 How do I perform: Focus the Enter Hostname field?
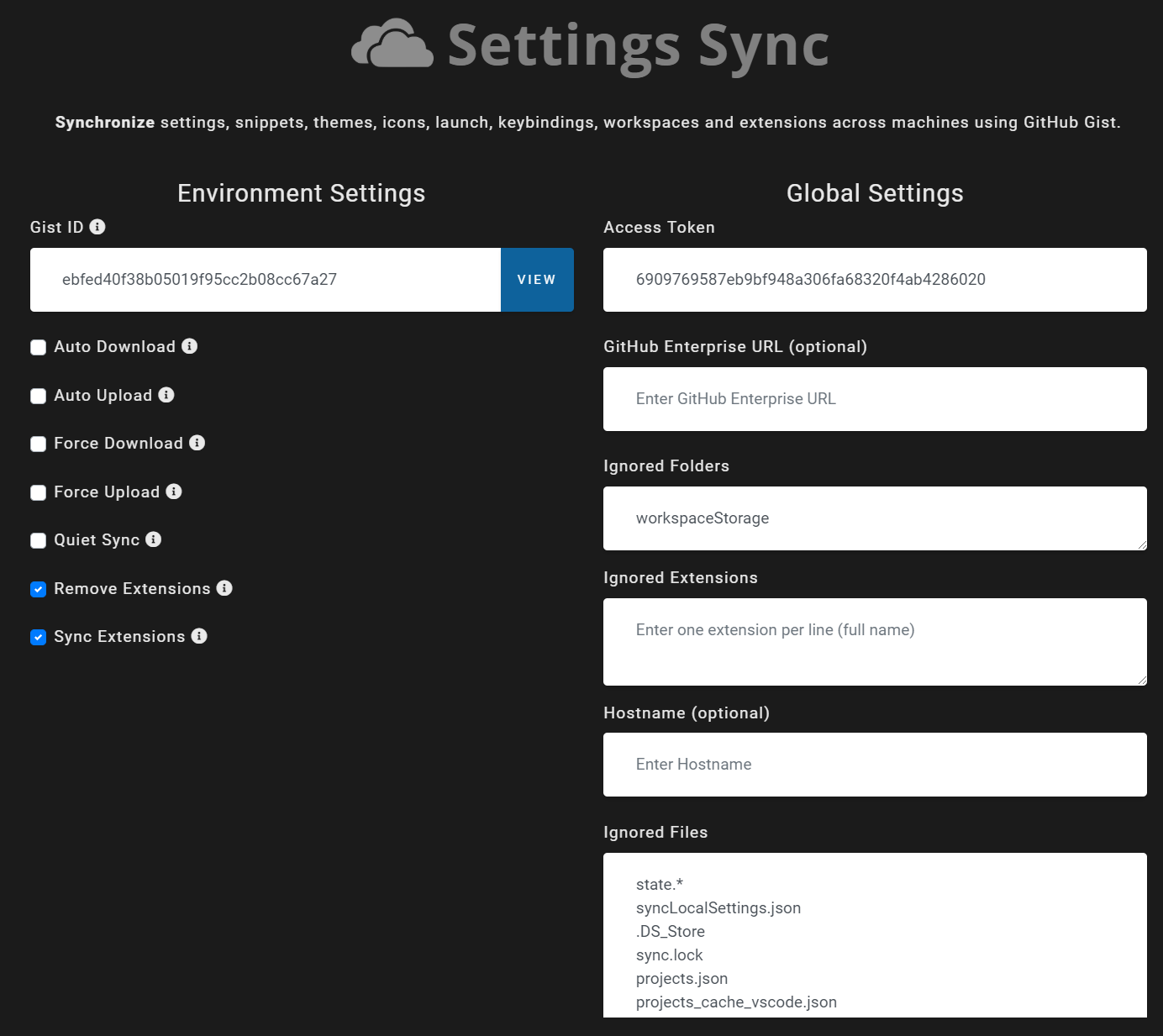point(874,764)
